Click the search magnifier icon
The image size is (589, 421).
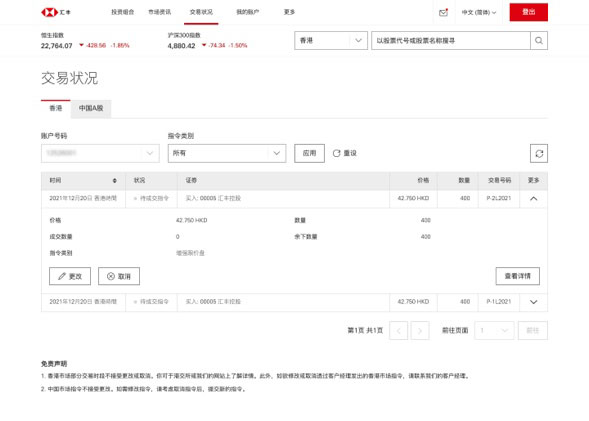pyautogui.click(x=539, y=41)
